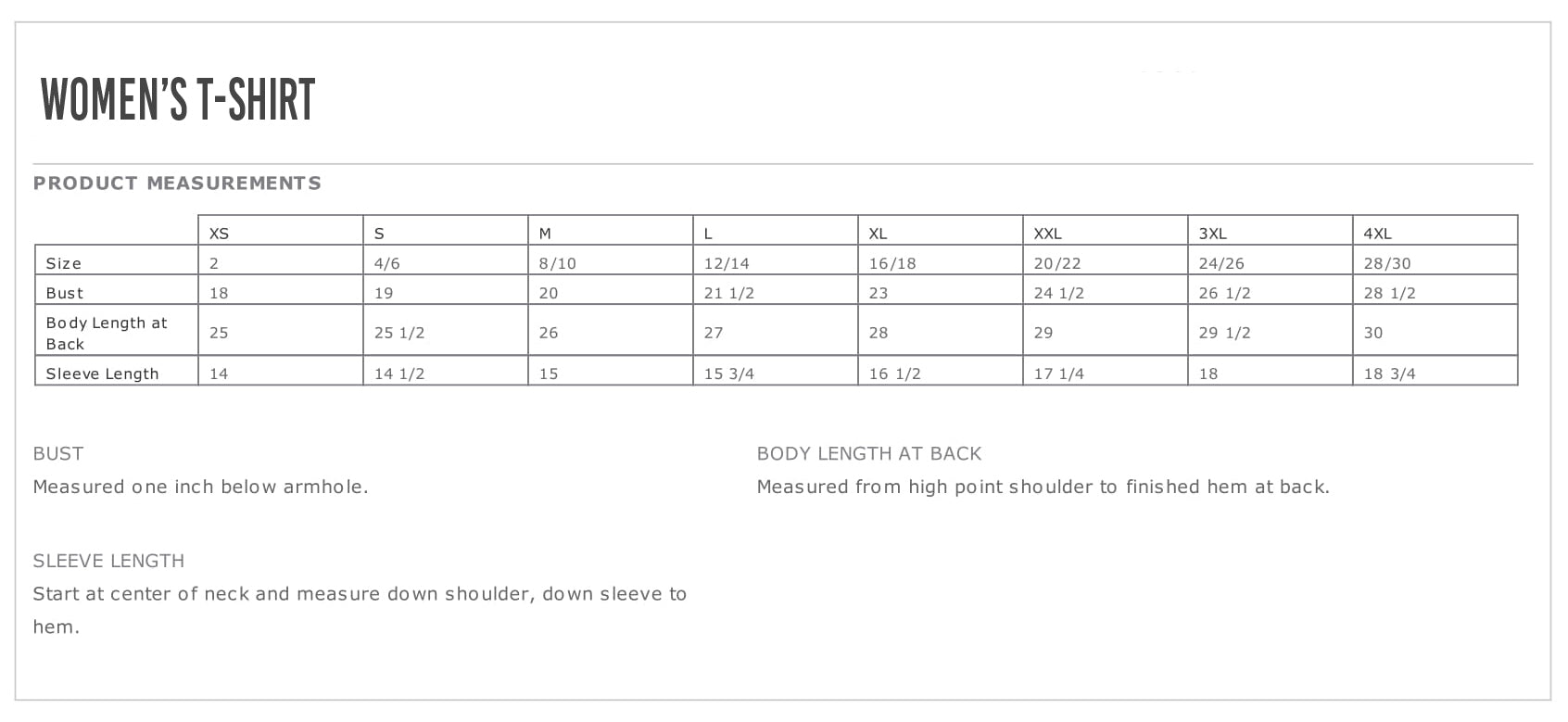Click the 4XL column header

(x=1377, y=234)
